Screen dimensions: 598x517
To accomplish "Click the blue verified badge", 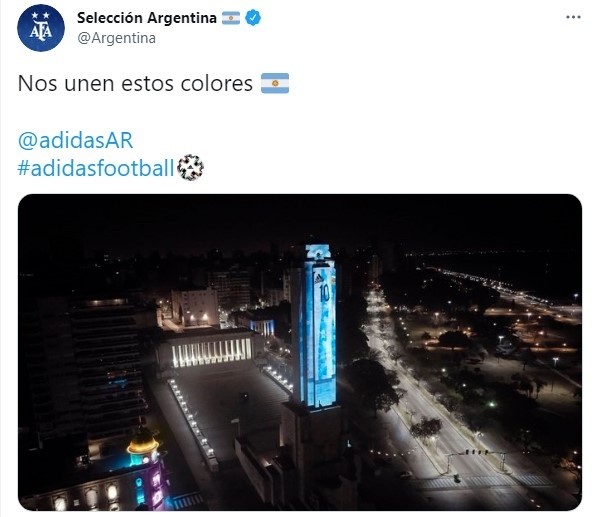I will [x=253, y=18].
